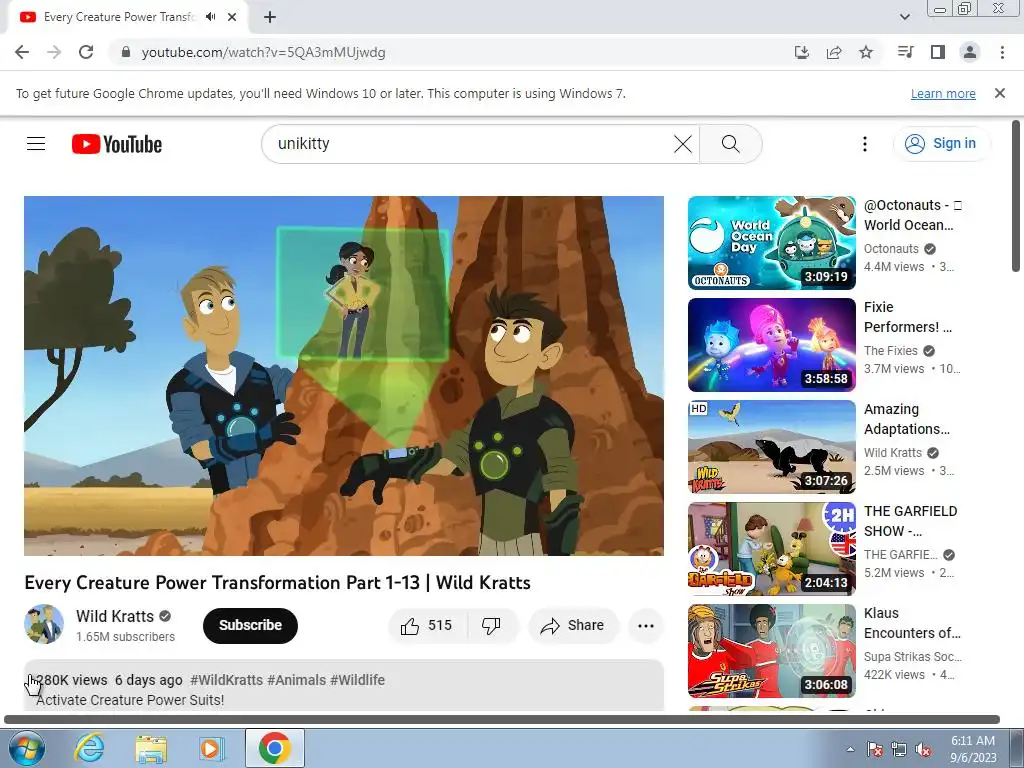Clear the search query with X
Image resolution: width=1024 pixels, height=768 pixels.
(682, 144)
